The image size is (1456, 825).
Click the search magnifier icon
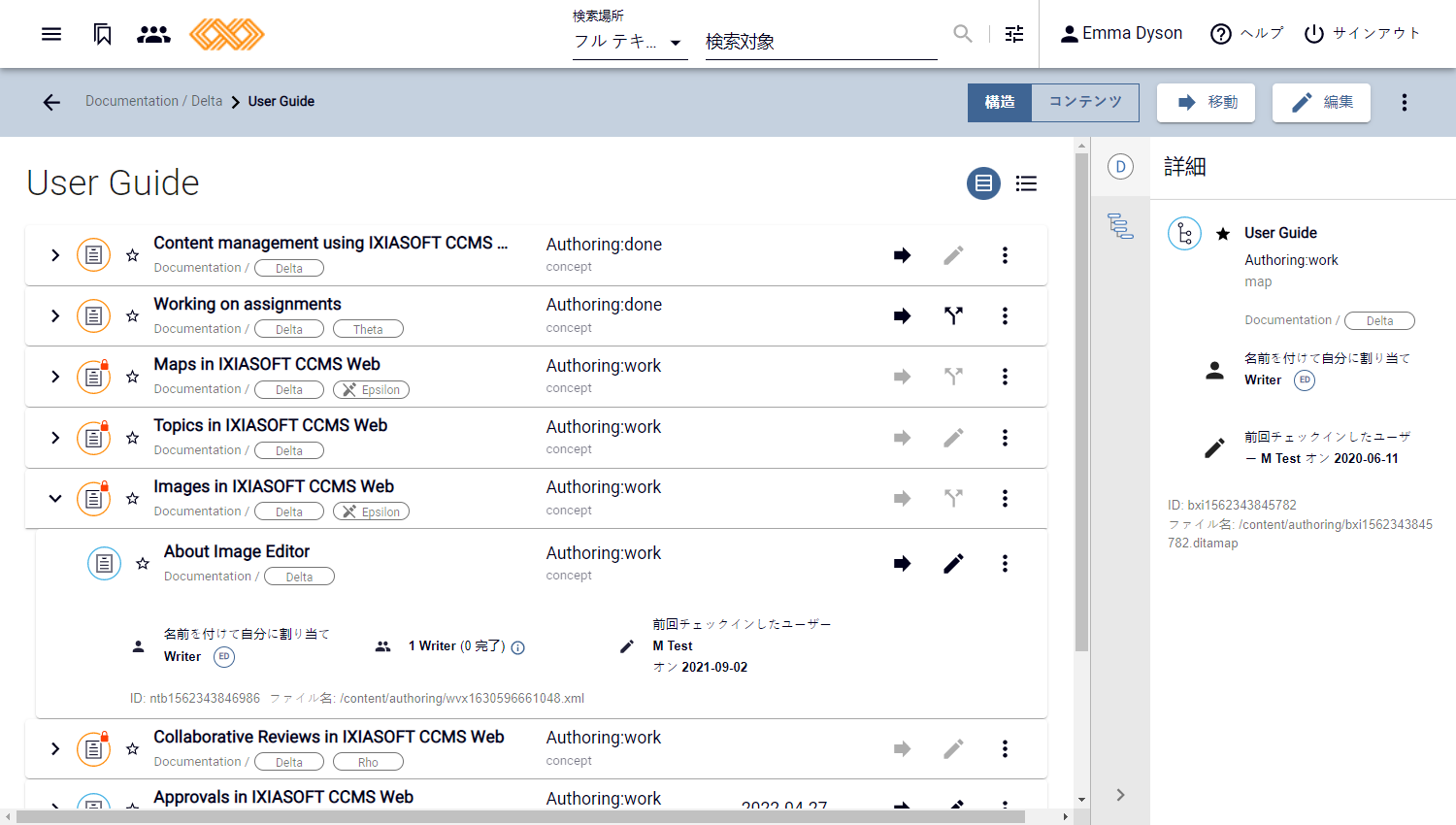pyautogui.click(x=963, y=34)
